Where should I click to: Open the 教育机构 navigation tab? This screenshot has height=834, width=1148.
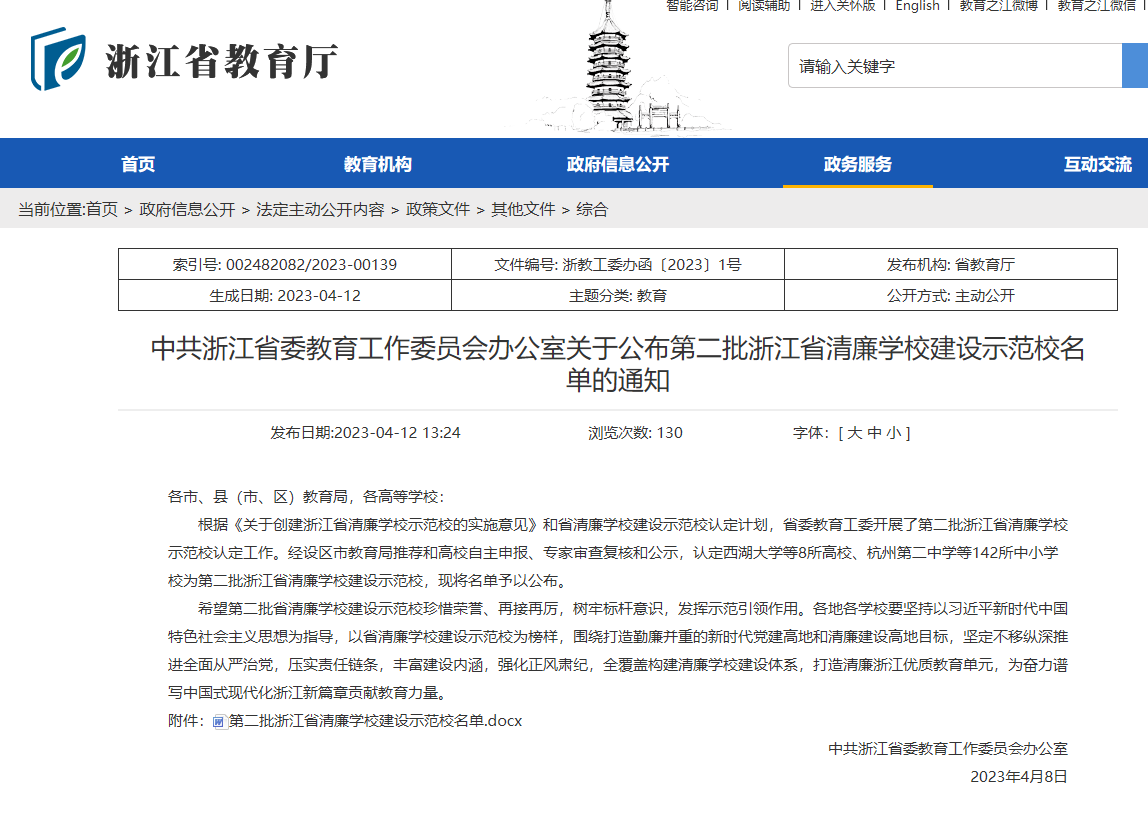[x=378, y=164]
